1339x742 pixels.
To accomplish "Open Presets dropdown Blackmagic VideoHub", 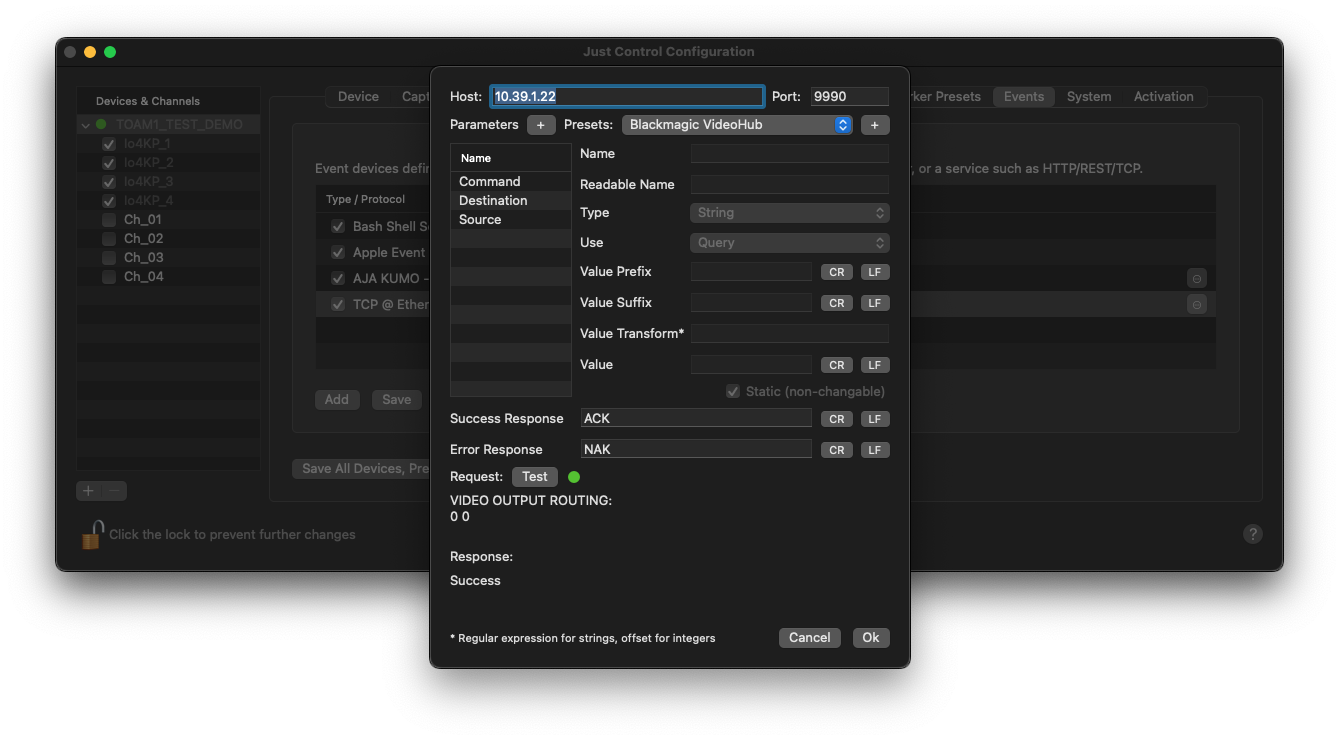I will pos(737,125).
